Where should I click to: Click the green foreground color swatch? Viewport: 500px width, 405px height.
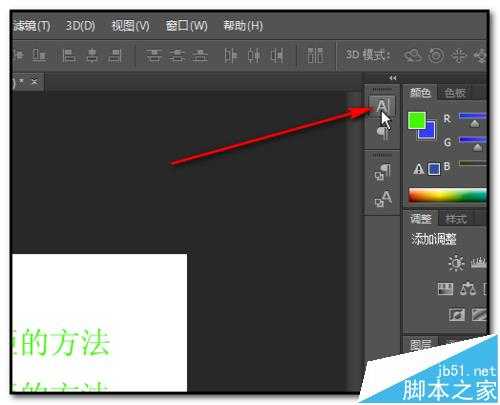[417, 120]
